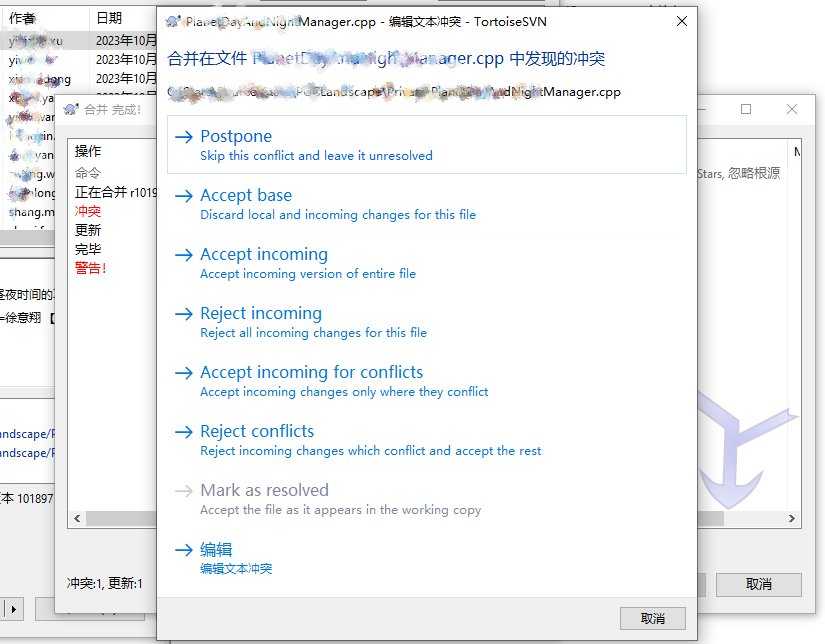The width and height of the screenshot is (825, 644).
Task: Click the TortoiseSVN icon in conflict dialog title bar
Action: tap(172, 21)
